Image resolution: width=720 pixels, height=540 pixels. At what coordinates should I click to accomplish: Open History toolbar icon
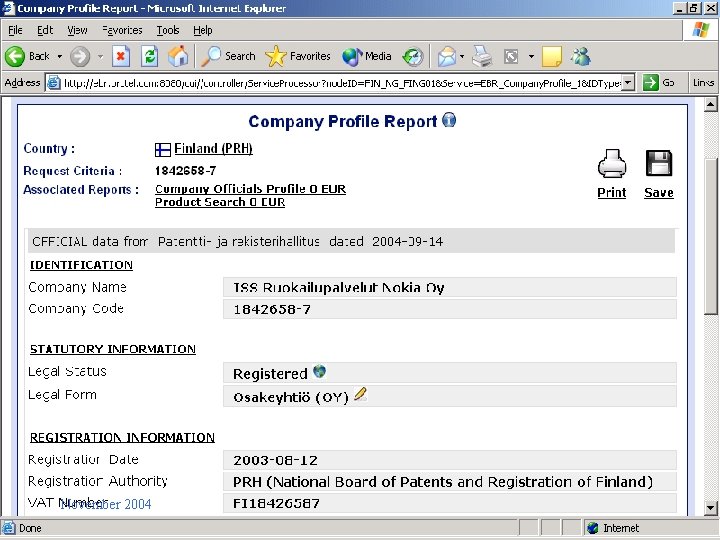click(x=412, y=57)
